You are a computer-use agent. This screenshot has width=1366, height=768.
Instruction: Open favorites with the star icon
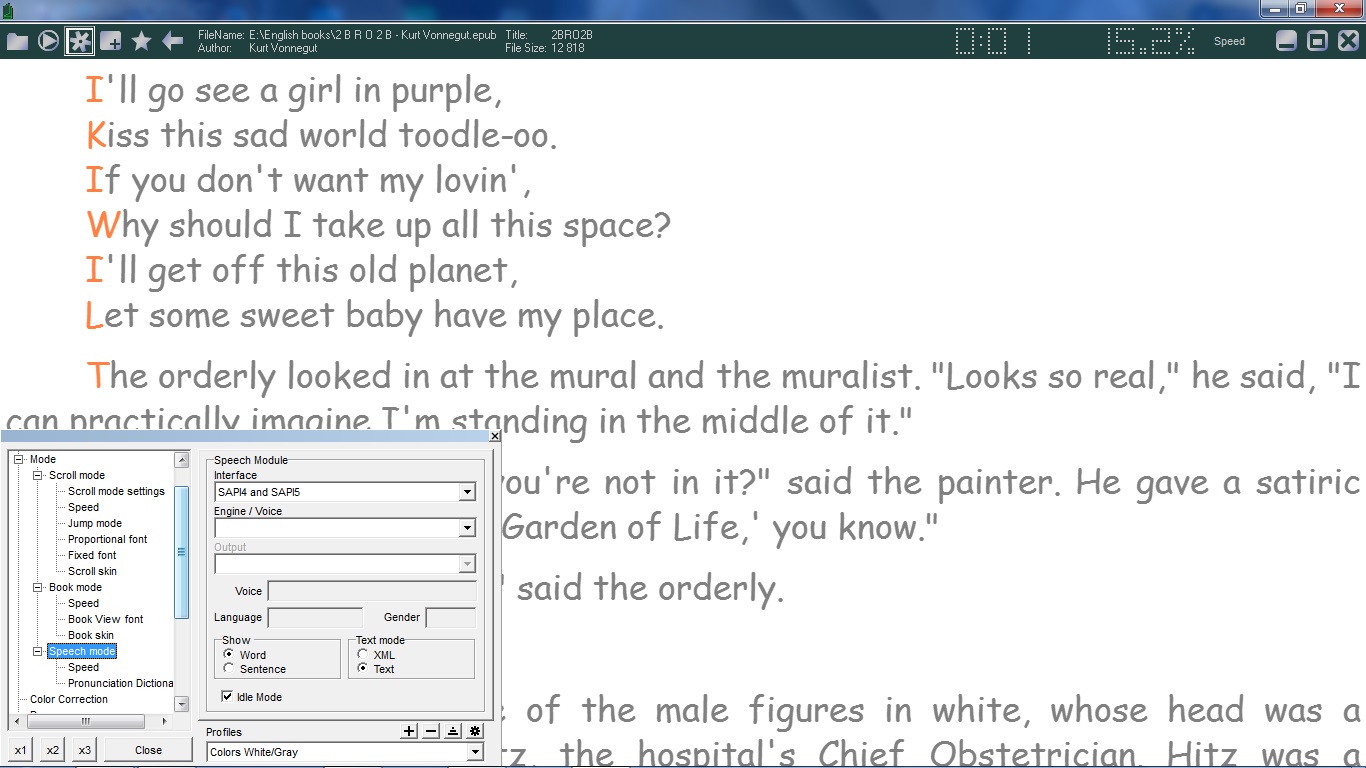pos(142,41)
